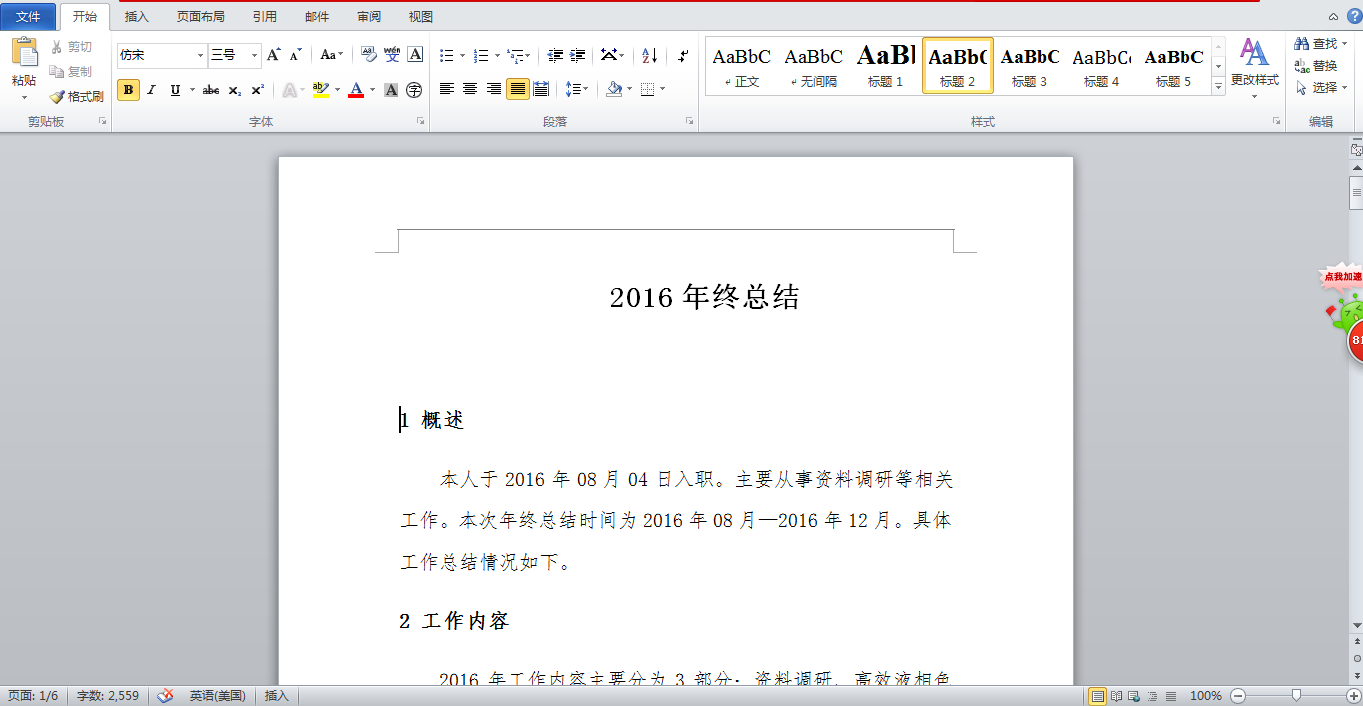The image size is (1363, 706).
Task: Toggle center text alignment
Action: (469, 90)
